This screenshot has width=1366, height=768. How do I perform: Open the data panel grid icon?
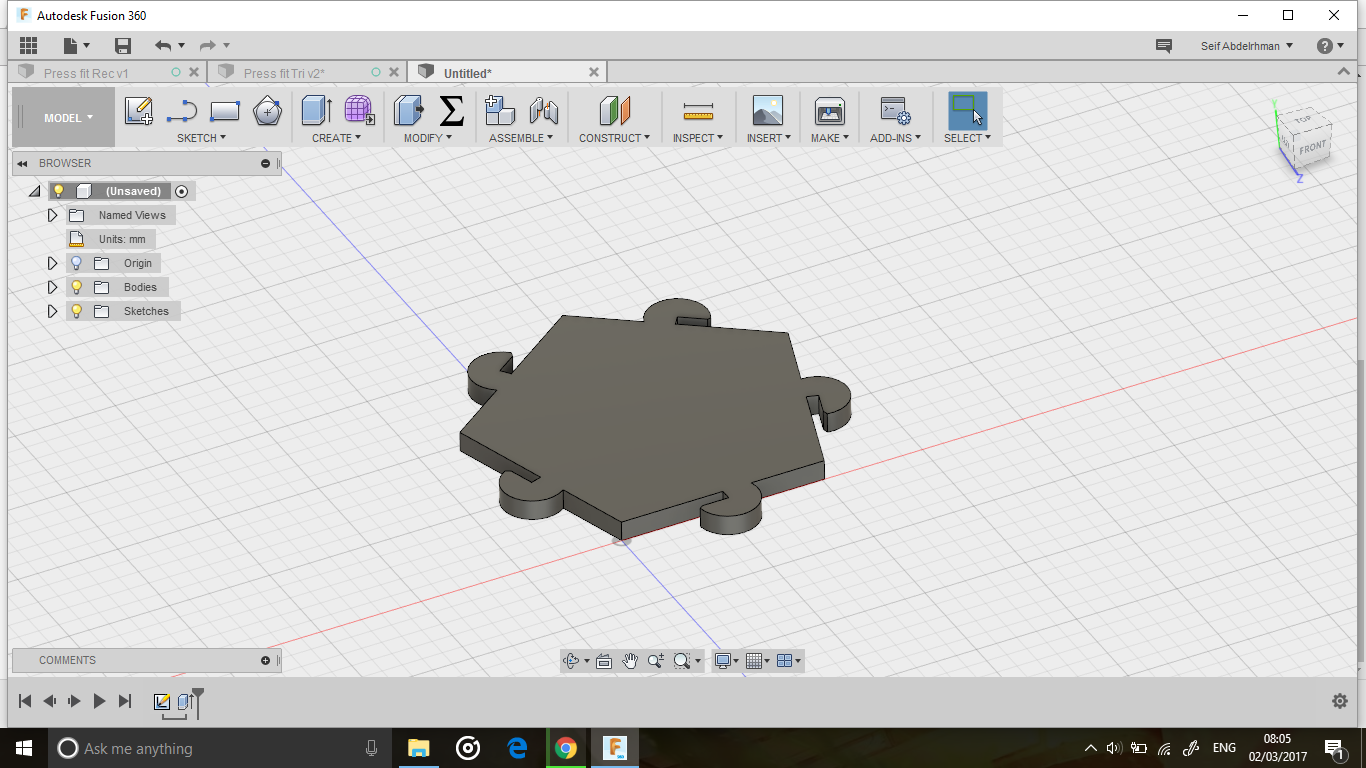[x=28, y=45]
